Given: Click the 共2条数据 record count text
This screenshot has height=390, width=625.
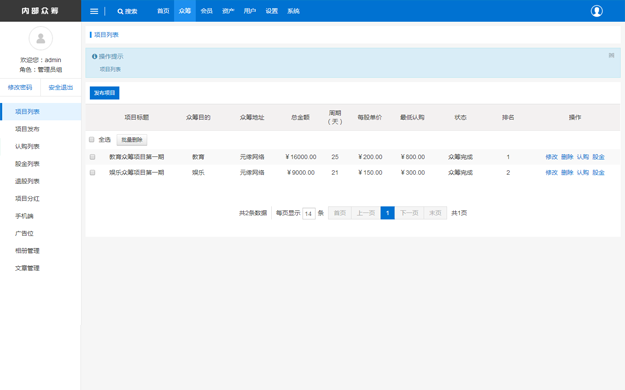Looking at the screenshot, I should click(x=253, y=213).
